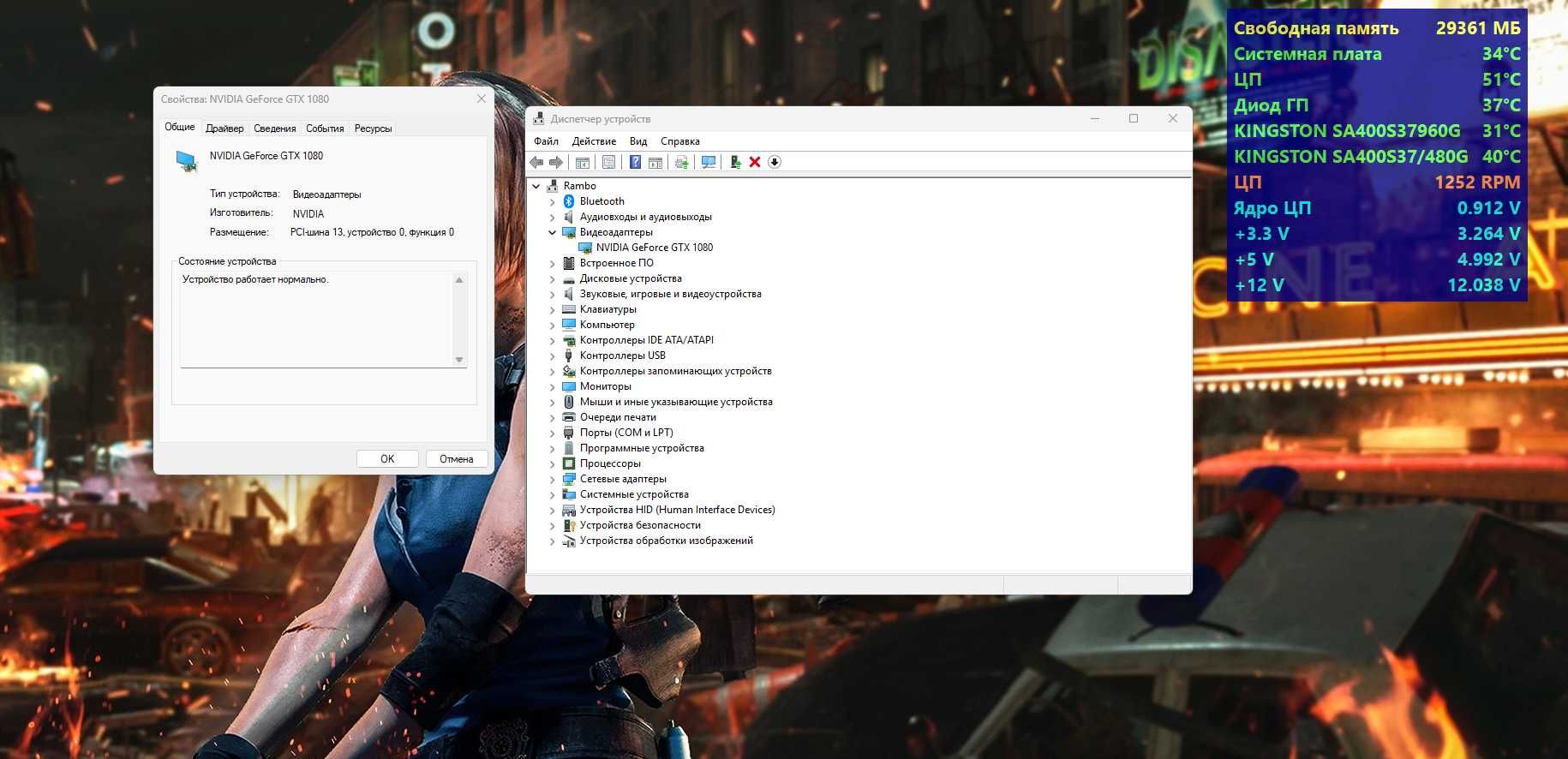This screenshot has height=759, width=1568.
Task: Switch to the События tab
Action: pos(325,128)
